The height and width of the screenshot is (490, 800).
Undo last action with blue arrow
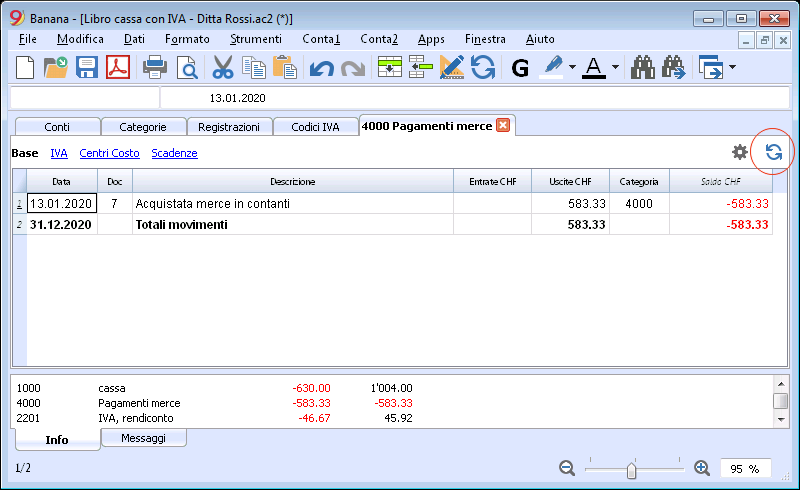321,68
